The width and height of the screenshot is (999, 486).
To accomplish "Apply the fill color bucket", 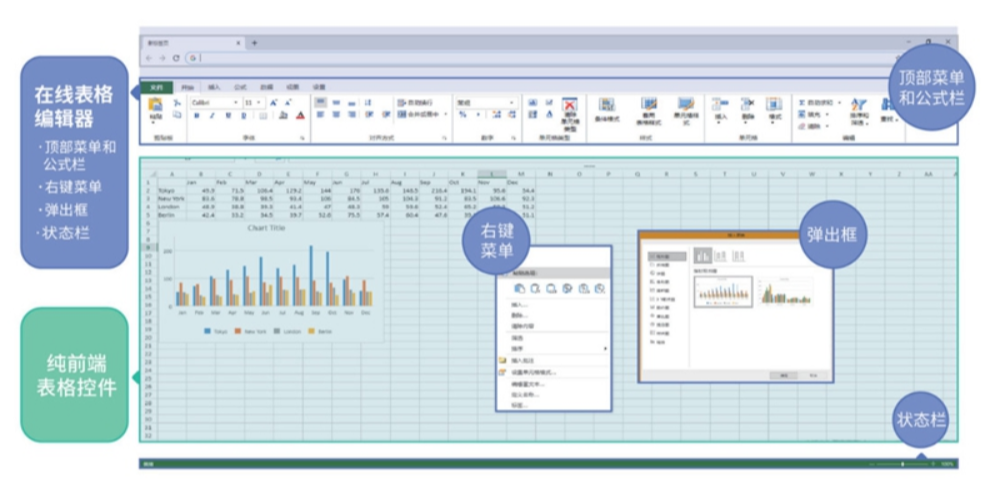I will point(283,115).
